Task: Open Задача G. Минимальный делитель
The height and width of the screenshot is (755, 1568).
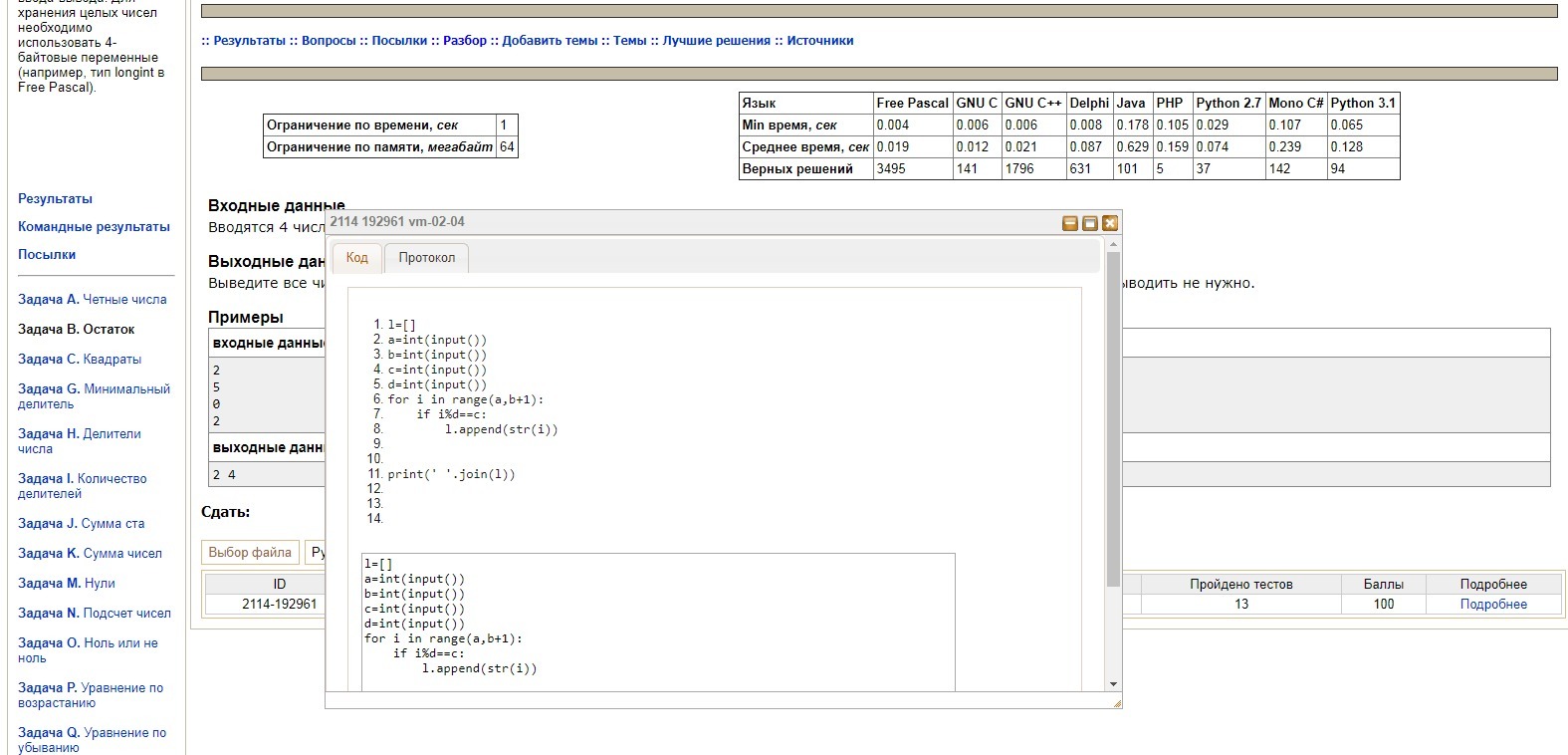Action: coord(94,396)
